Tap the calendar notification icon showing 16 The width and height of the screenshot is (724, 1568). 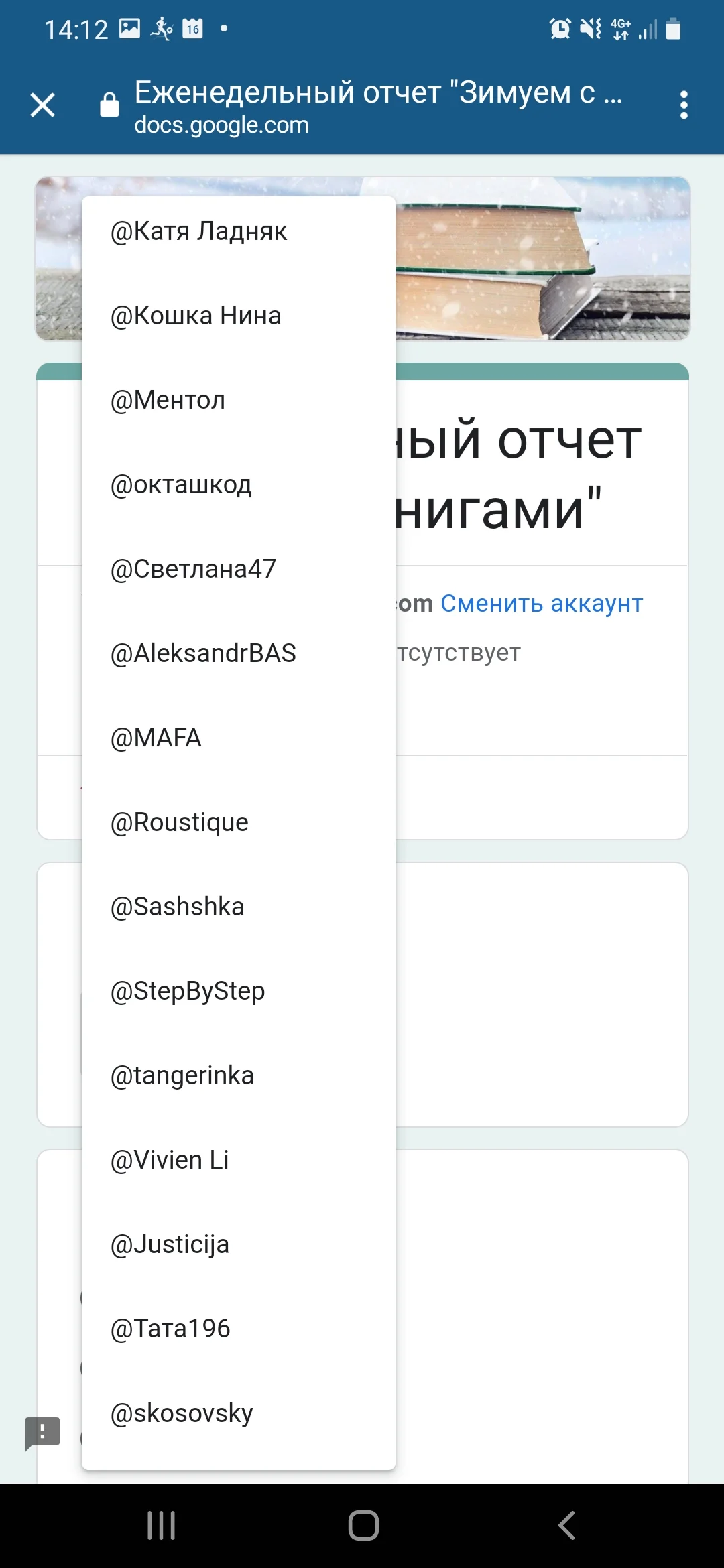191,28
